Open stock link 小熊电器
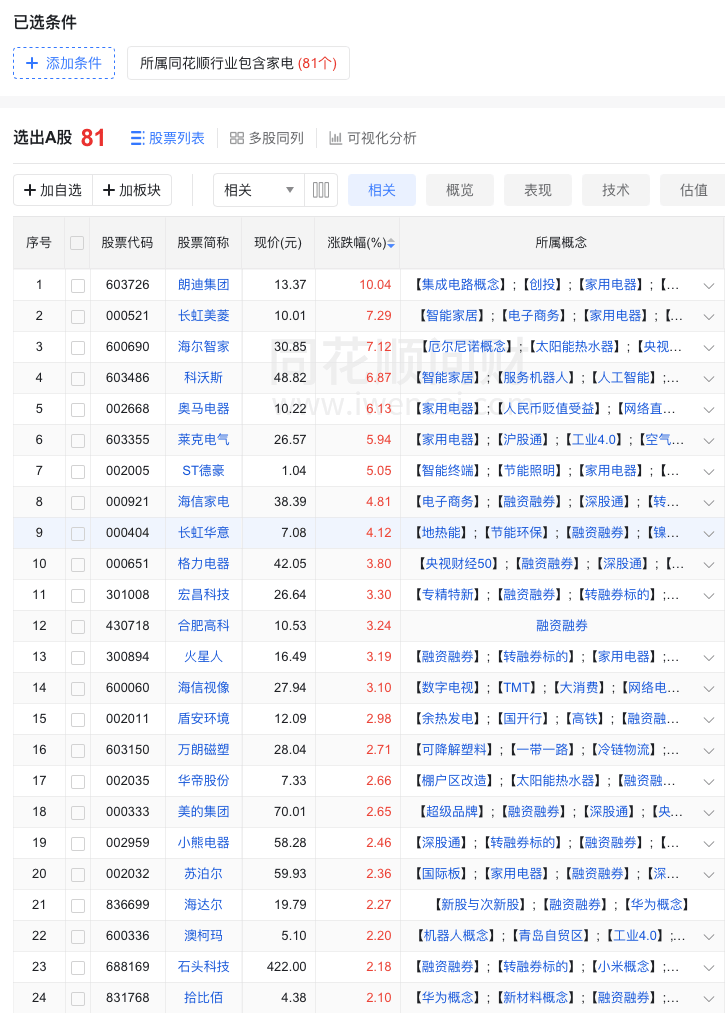 coord(204,842)
